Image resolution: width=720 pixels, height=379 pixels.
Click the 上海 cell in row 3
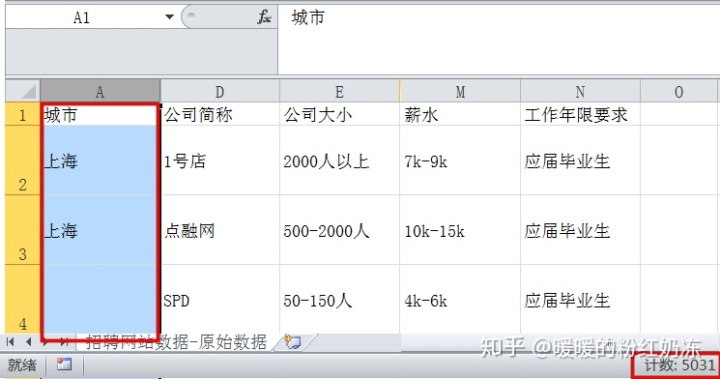100,230
